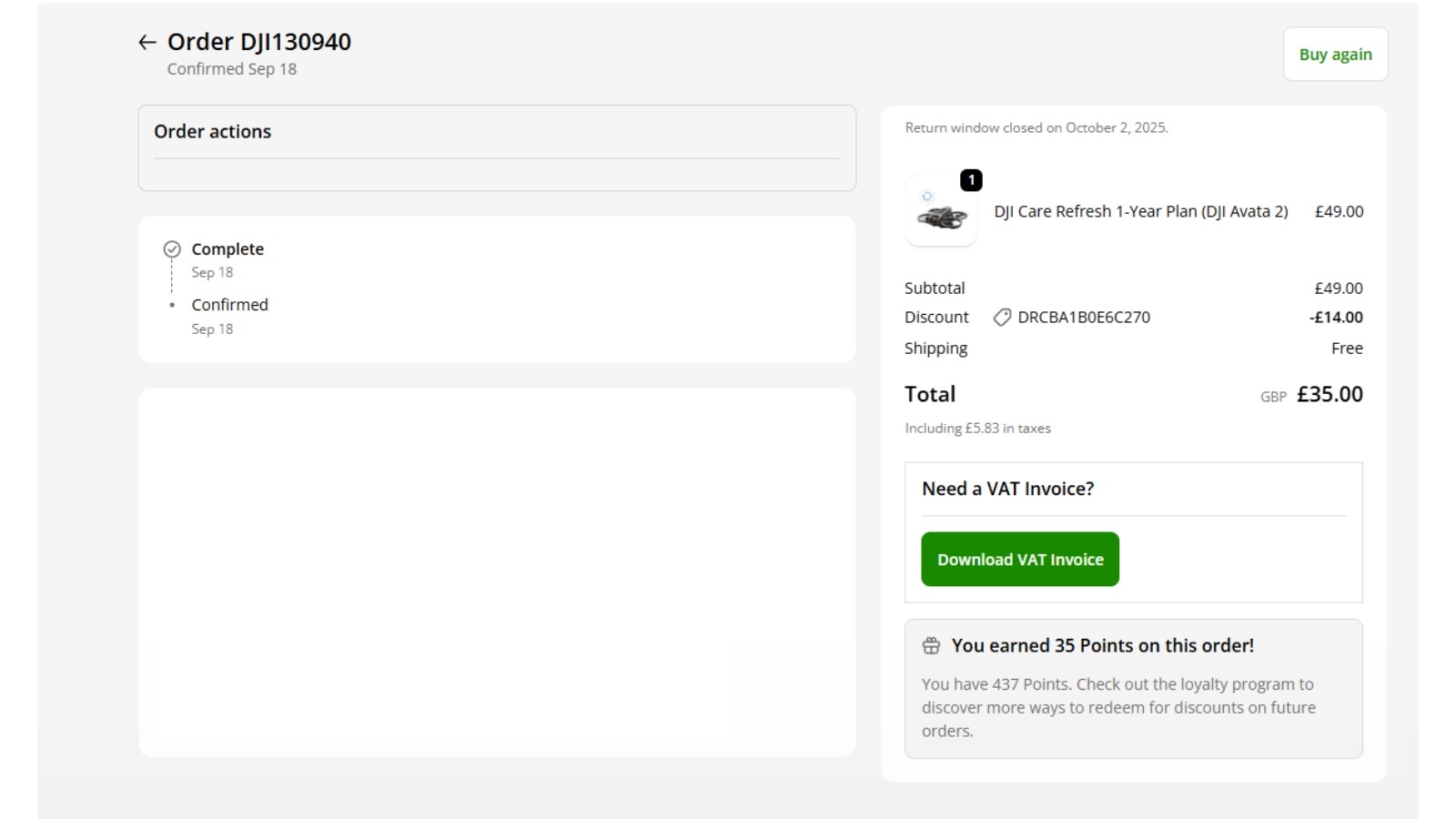Click the return window closed notice
Image resolution: width=1456 pixels, height=819 pixels.
tap(1036, 128)
